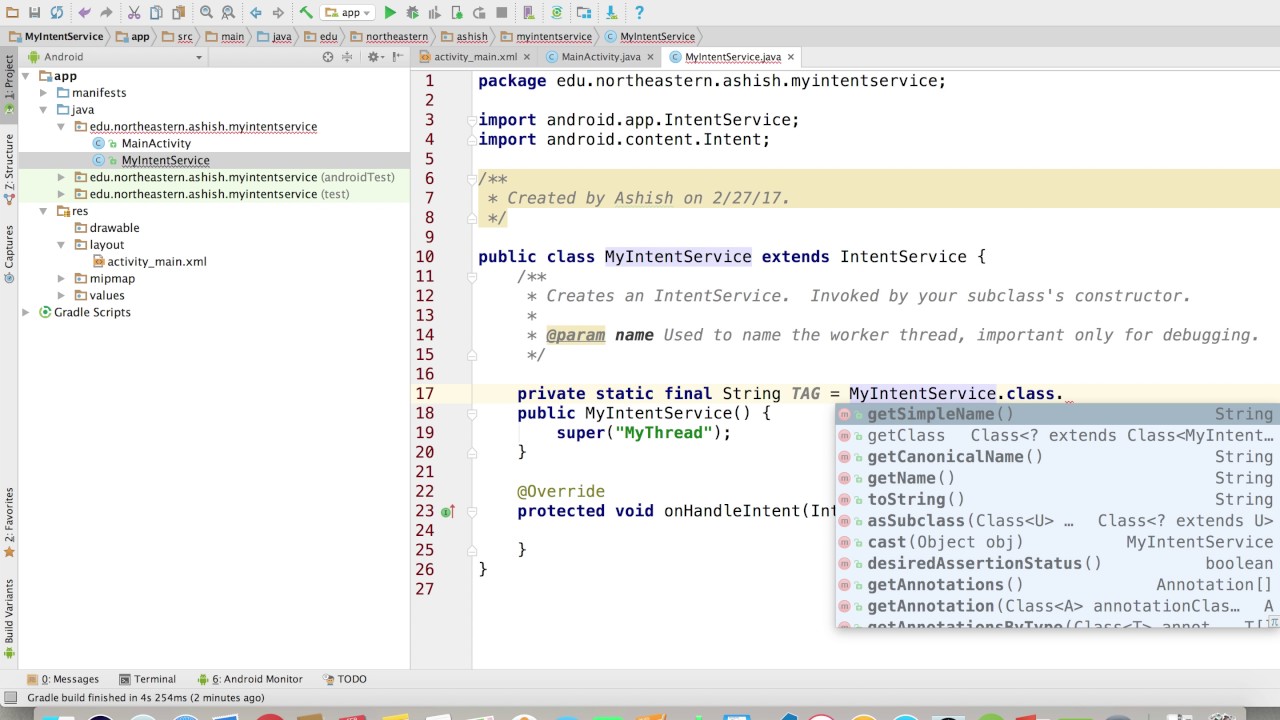Click Collapse All icon in Project panel

[x=347, y=57]
